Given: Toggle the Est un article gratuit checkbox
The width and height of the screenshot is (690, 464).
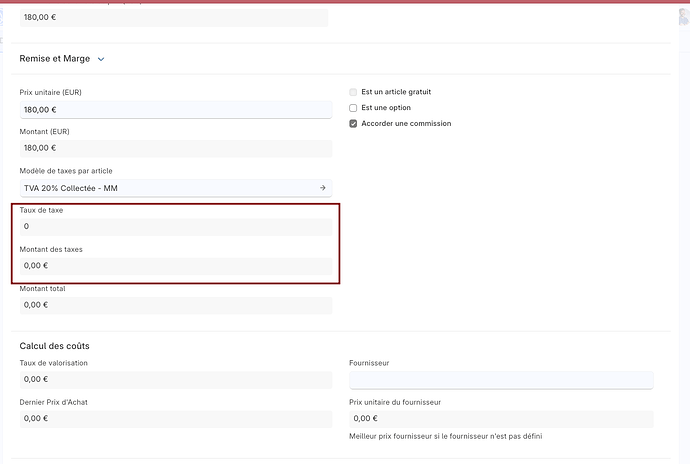Looking at the screenshot, I should pos(353,92).
